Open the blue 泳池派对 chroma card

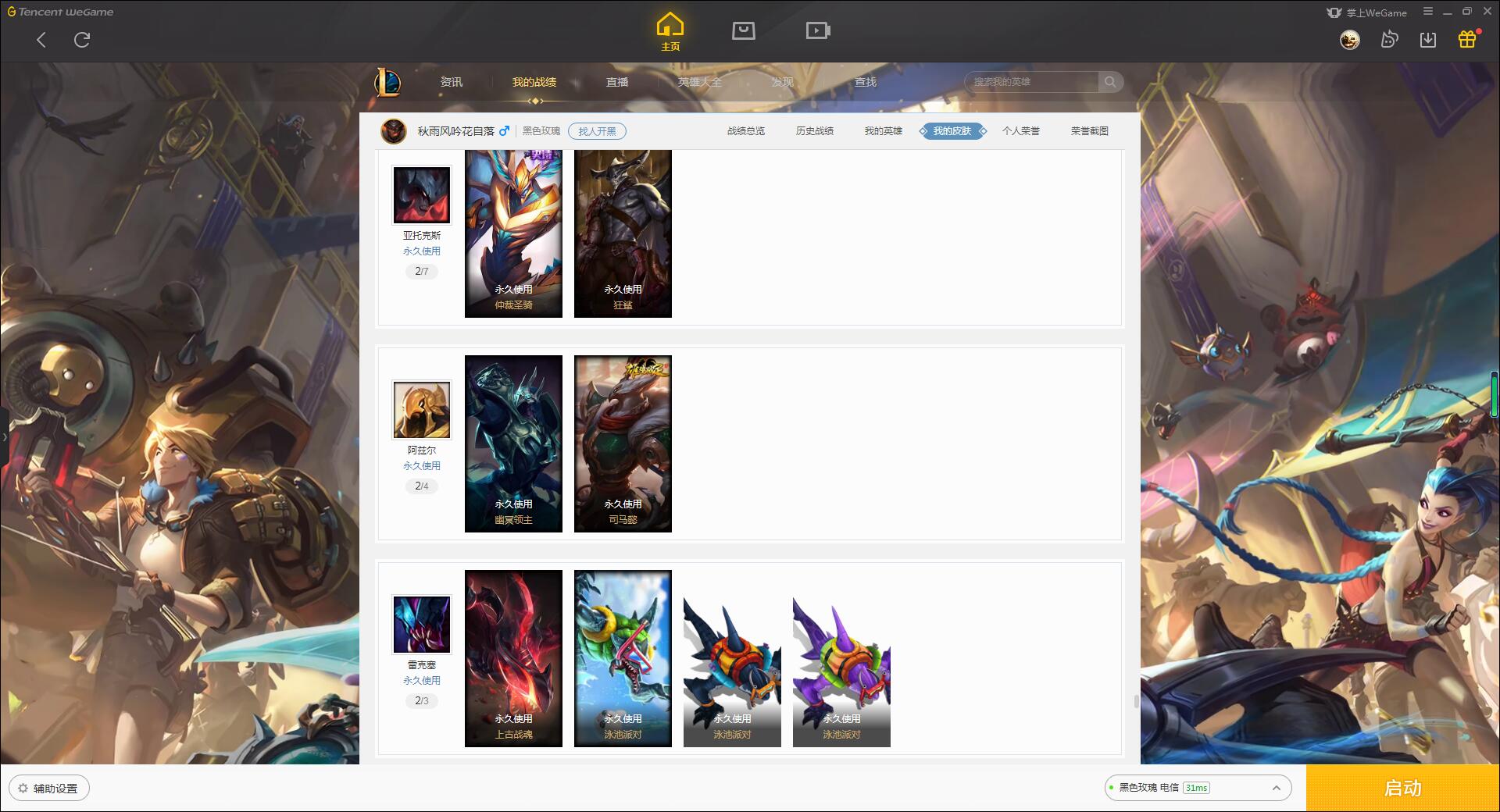(732, 671)
